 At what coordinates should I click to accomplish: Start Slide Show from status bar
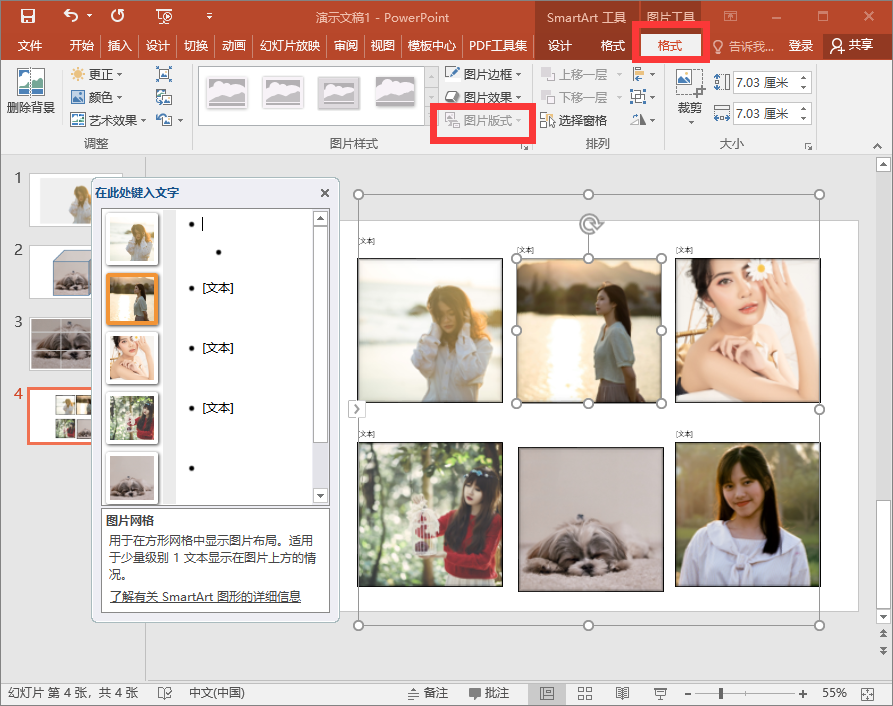(661, 693)
